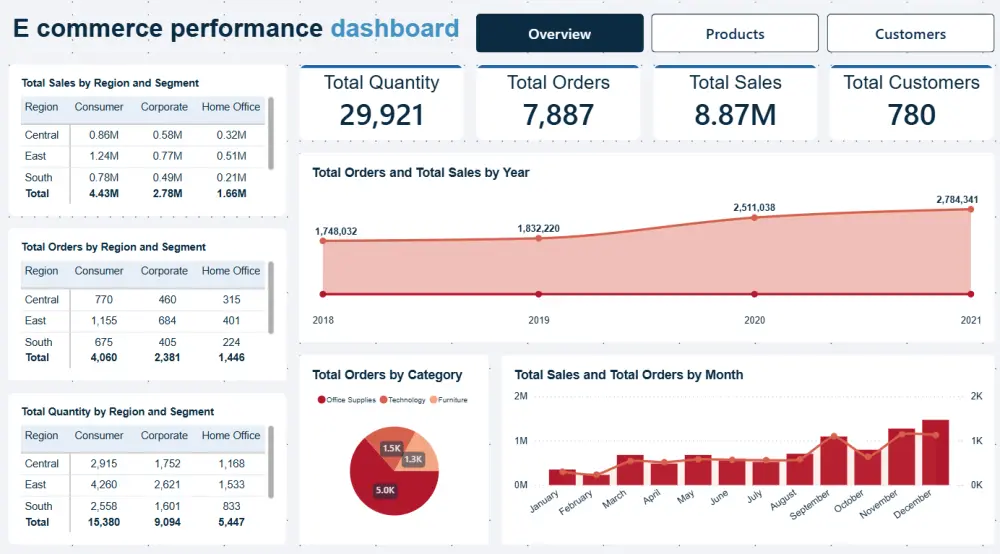
Task: Select the Total Sales 8.87M card
Action: pos(735,103)
